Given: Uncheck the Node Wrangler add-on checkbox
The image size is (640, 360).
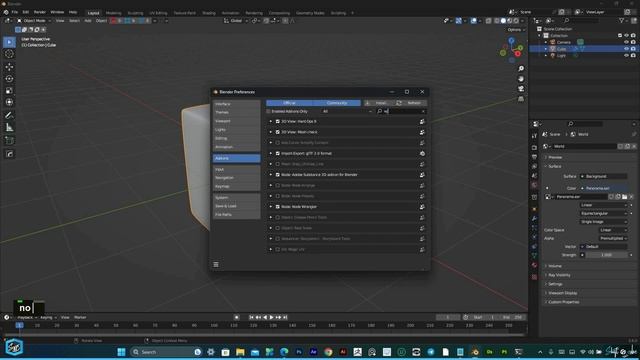Looking at the screenshot, I should coord(278,207).
